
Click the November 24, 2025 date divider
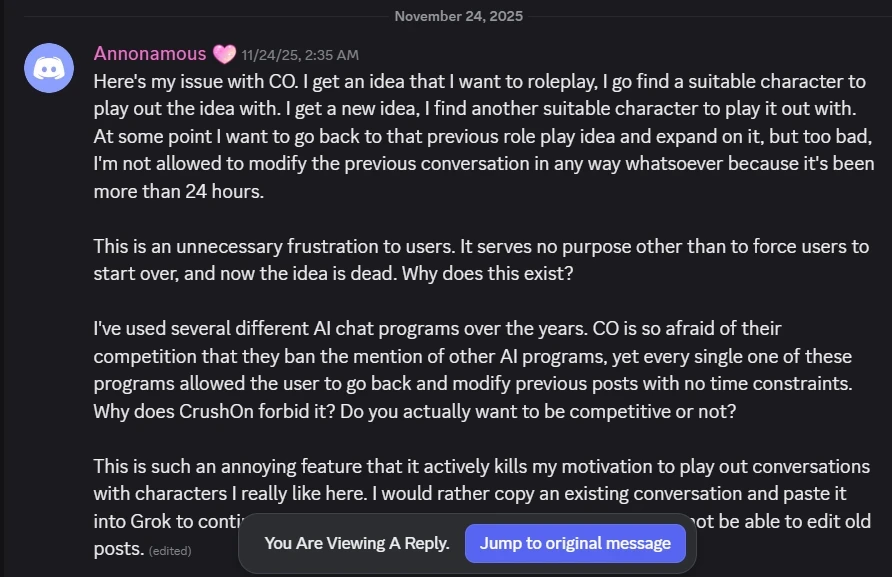pos(458,16)
